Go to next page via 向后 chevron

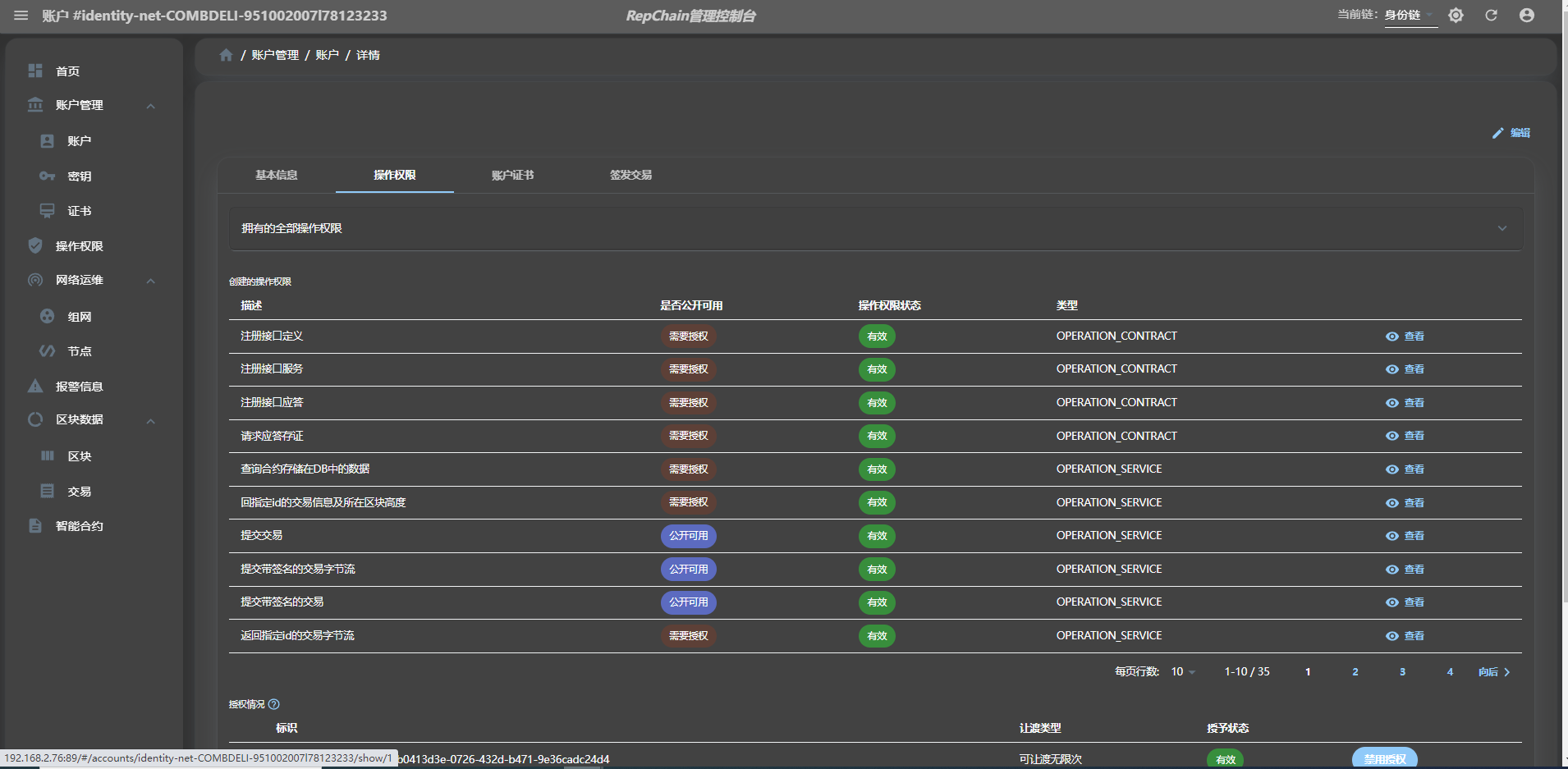(1494, 672)
